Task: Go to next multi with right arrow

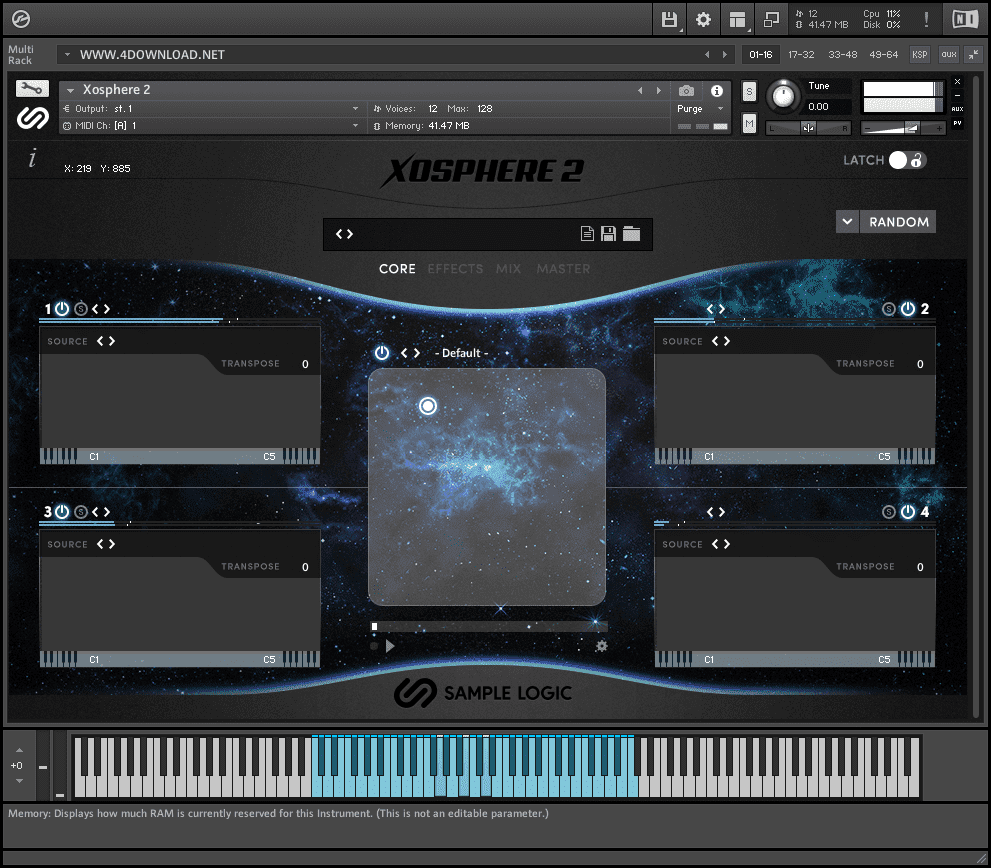Action: 724,55
